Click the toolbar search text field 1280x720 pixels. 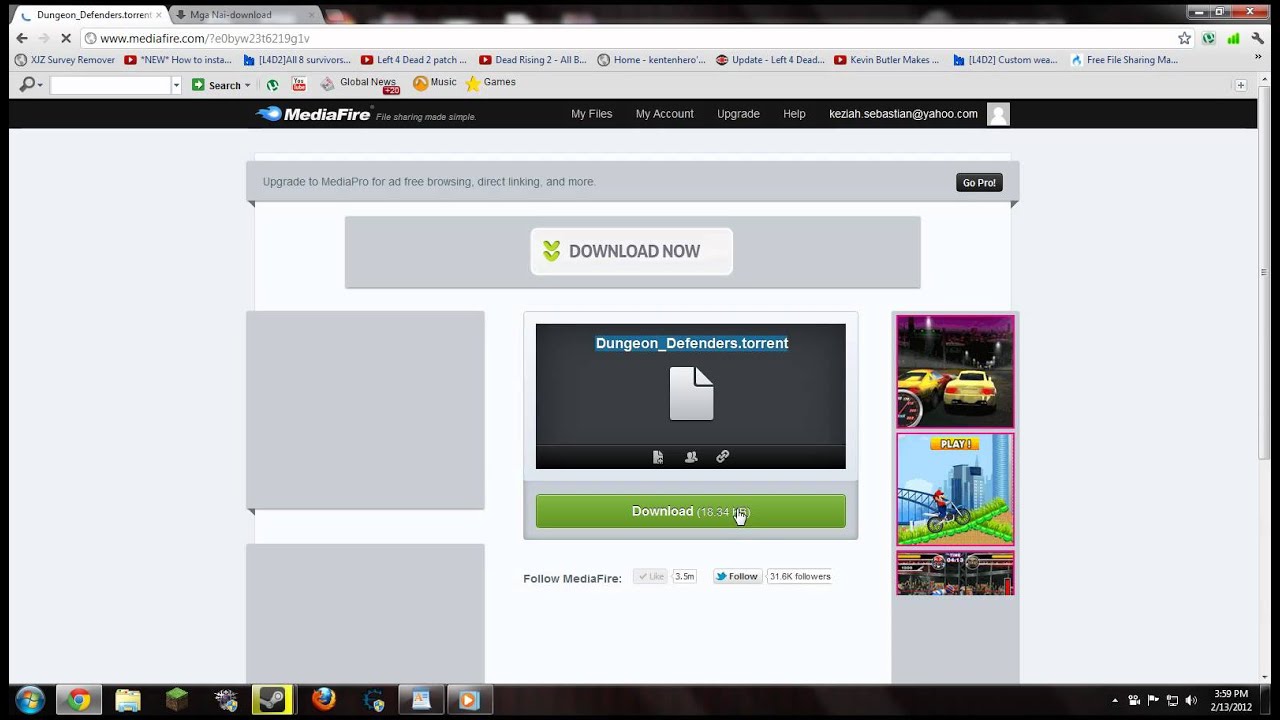pos(110,85)
